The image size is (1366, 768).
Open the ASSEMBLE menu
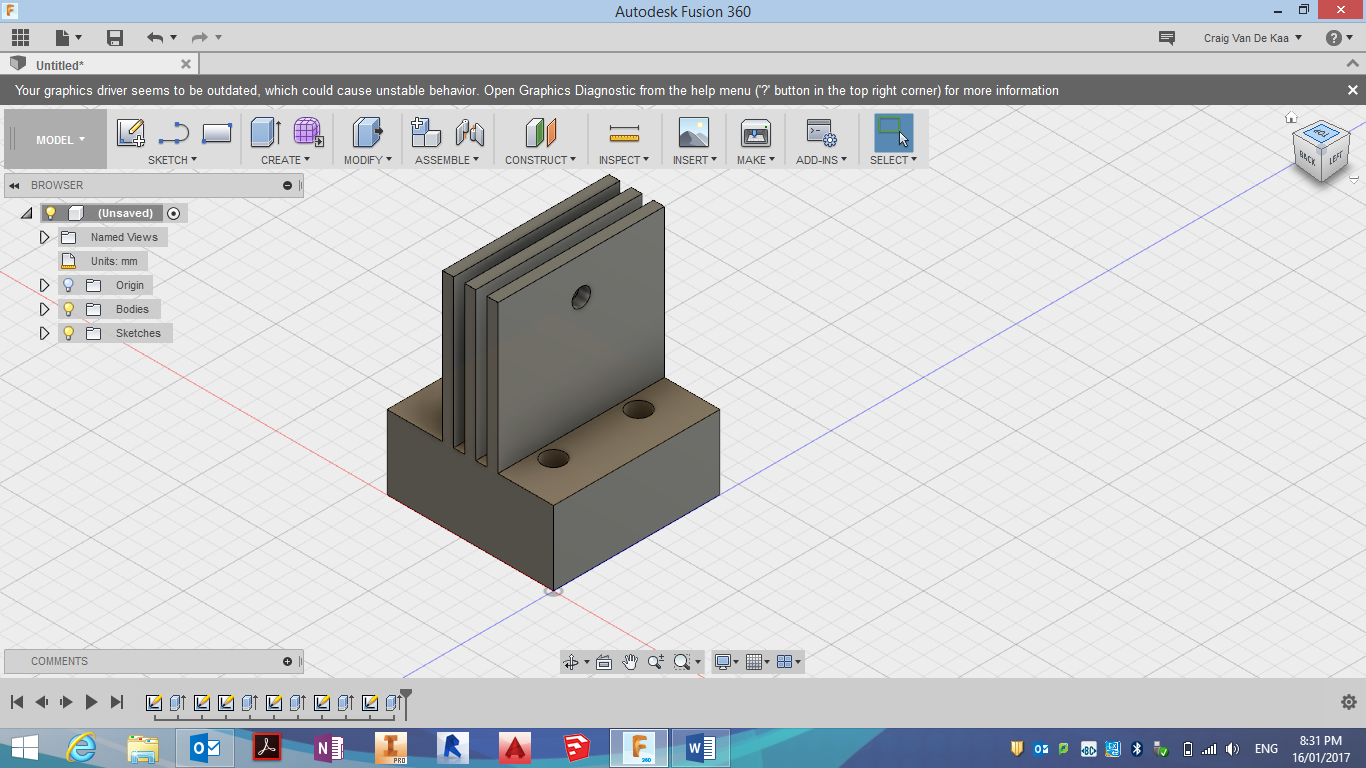tap(447, 160)
